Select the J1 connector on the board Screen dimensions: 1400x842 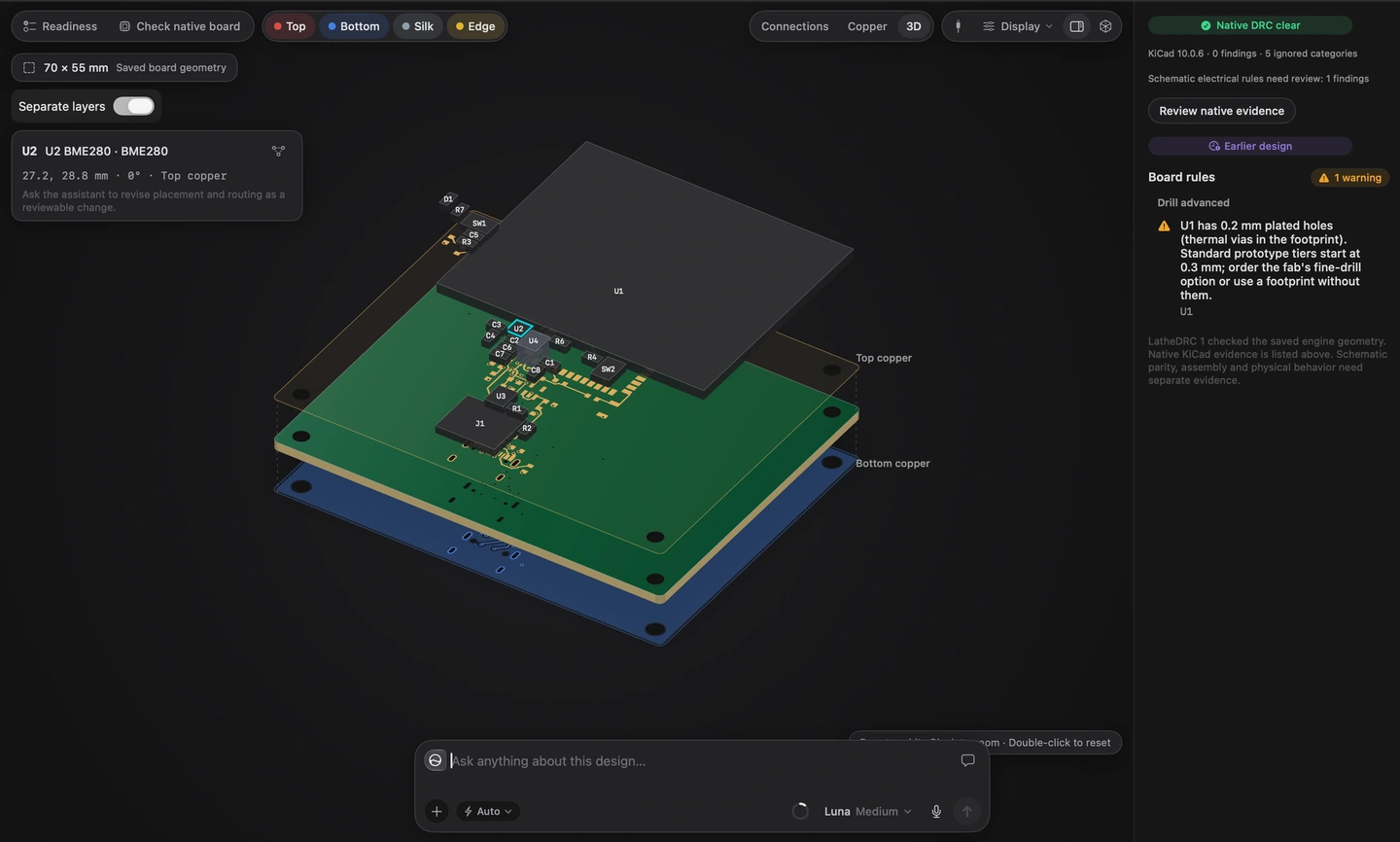(479, 424)
